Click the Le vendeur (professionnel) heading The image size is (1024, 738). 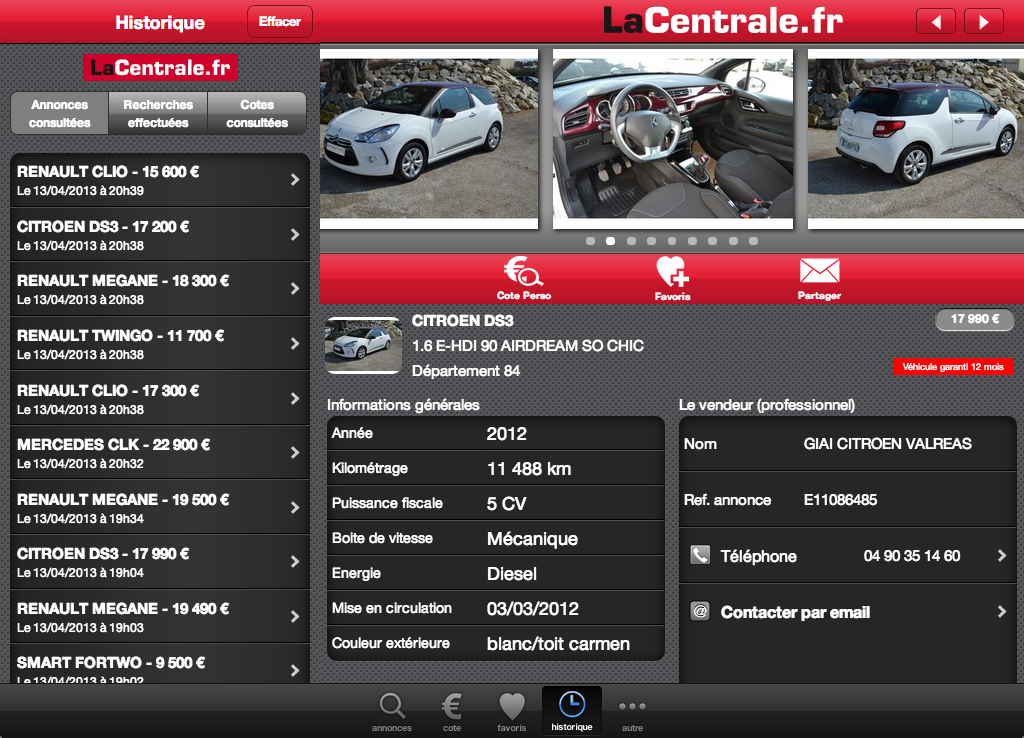point(767,405)
